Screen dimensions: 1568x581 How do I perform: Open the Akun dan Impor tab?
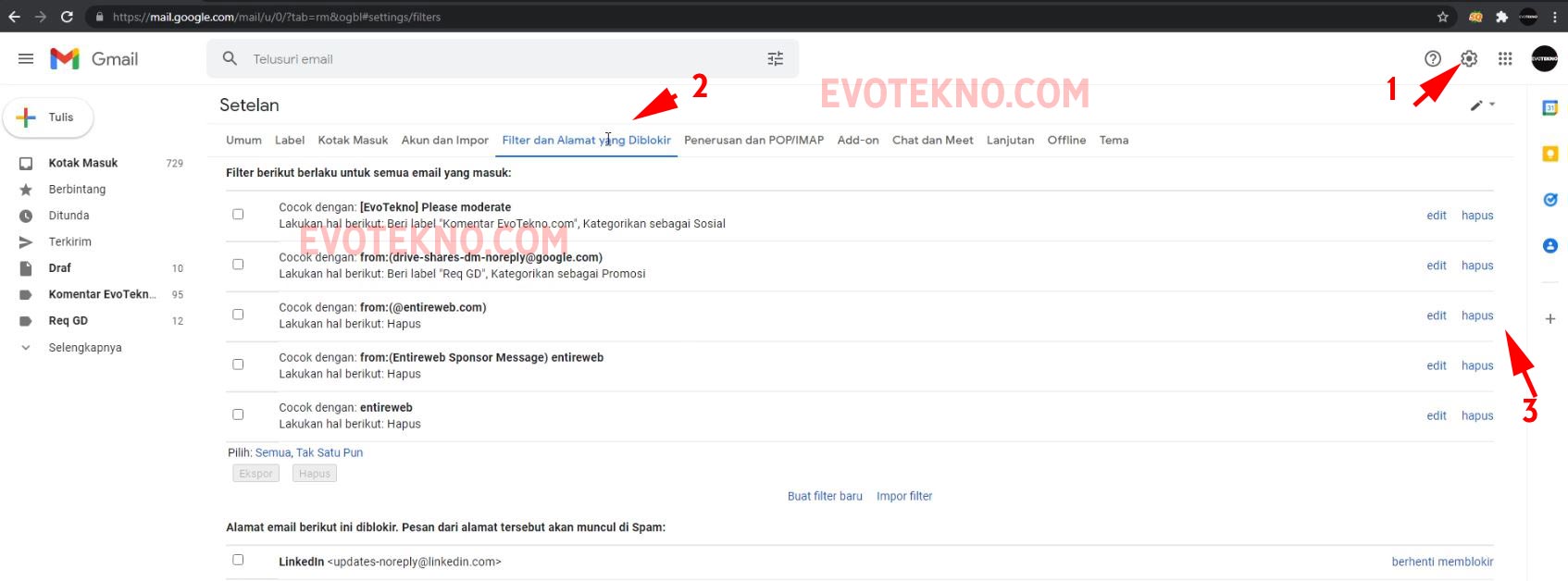pyautogui.click(x=444, y=141)
